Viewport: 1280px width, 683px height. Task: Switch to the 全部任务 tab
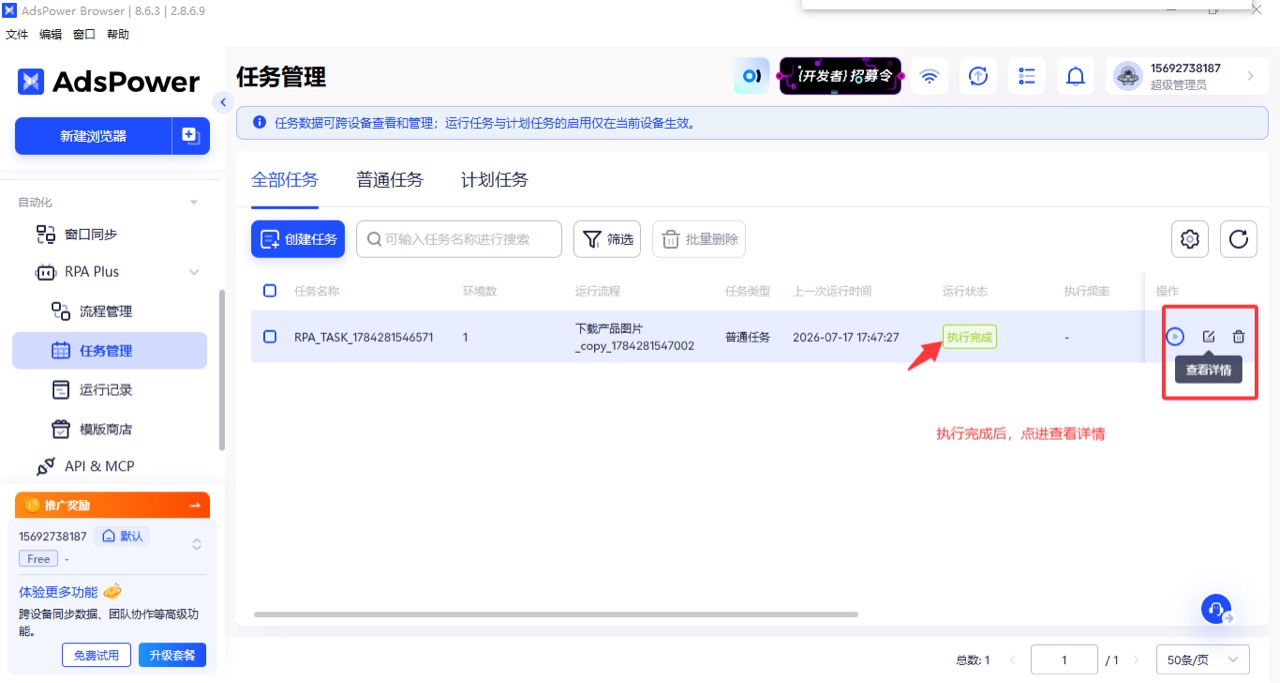[x=285, y=180]
